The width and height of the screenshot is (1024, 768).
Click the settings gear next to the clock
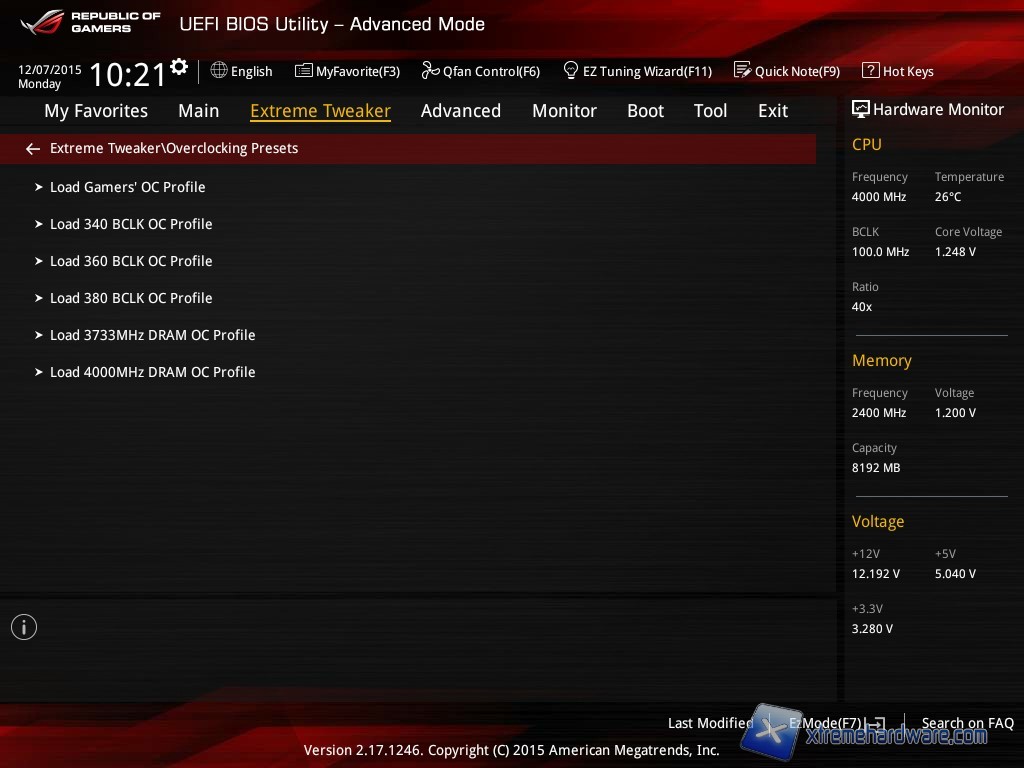click(x=179, y=66)
